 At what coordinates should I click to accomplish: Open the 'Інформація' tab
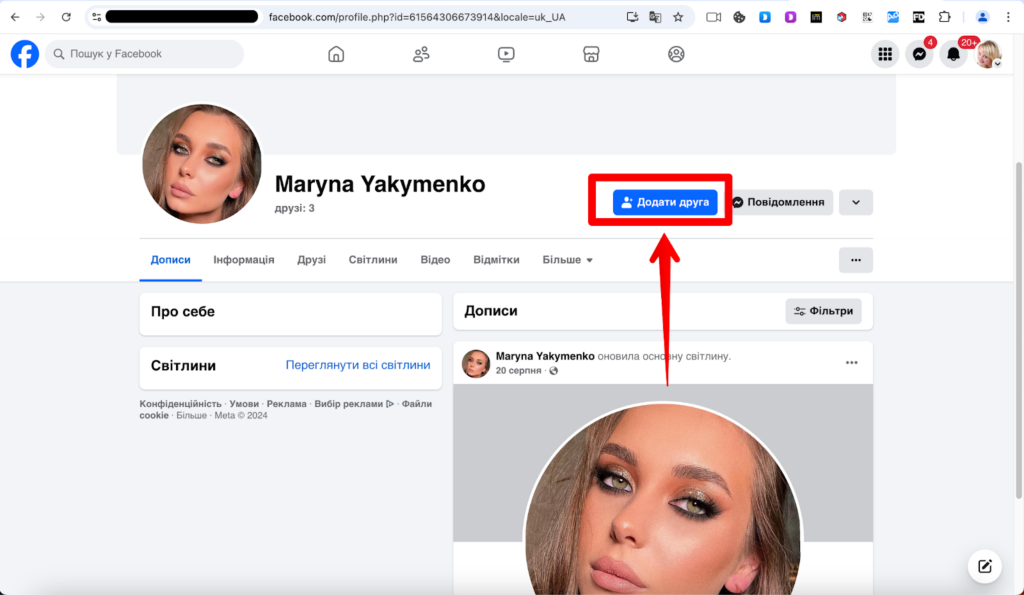pyautogui.click(x=243, y=259)
